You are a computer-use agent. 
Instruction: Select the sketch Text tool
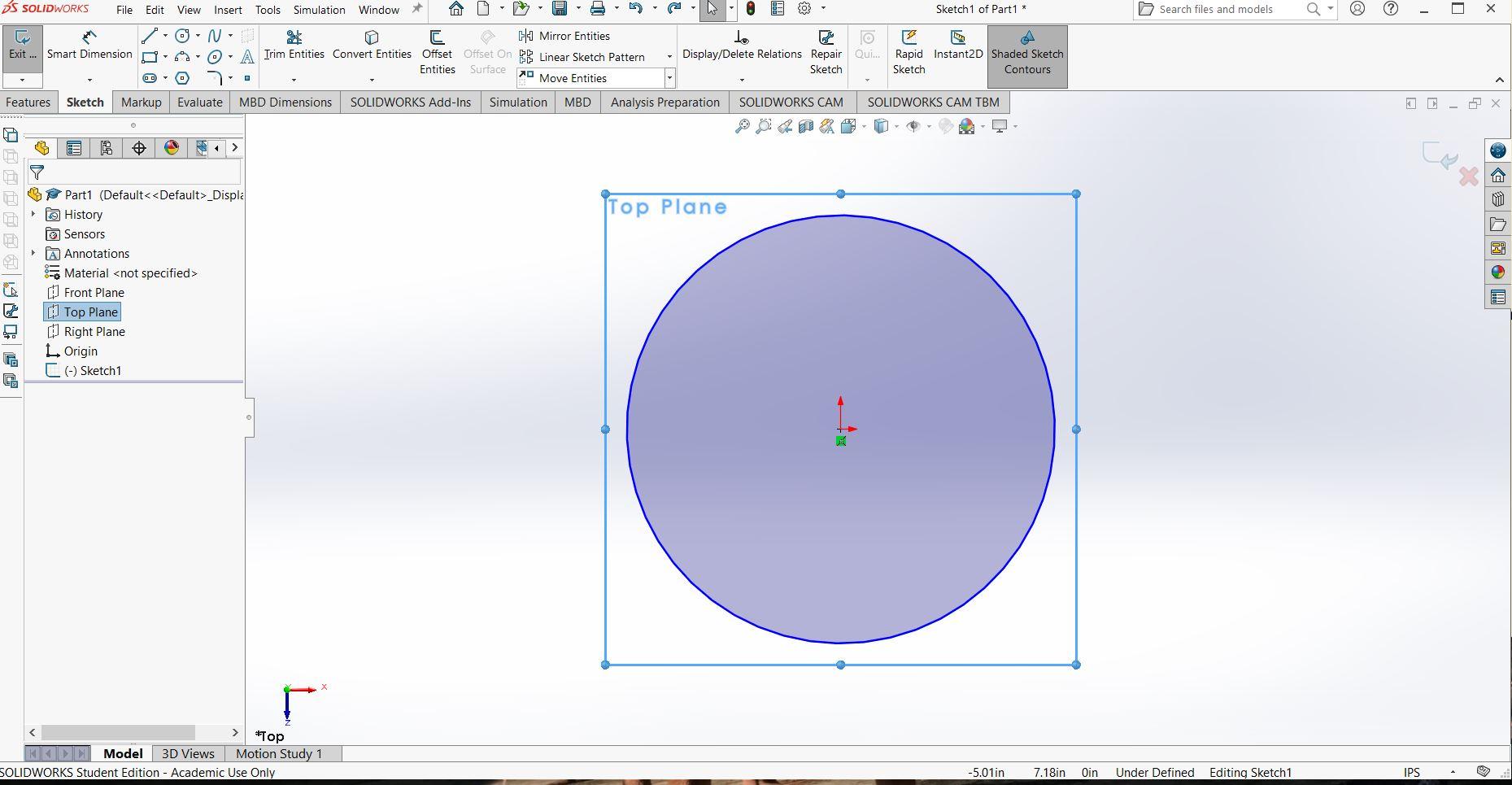247,57
